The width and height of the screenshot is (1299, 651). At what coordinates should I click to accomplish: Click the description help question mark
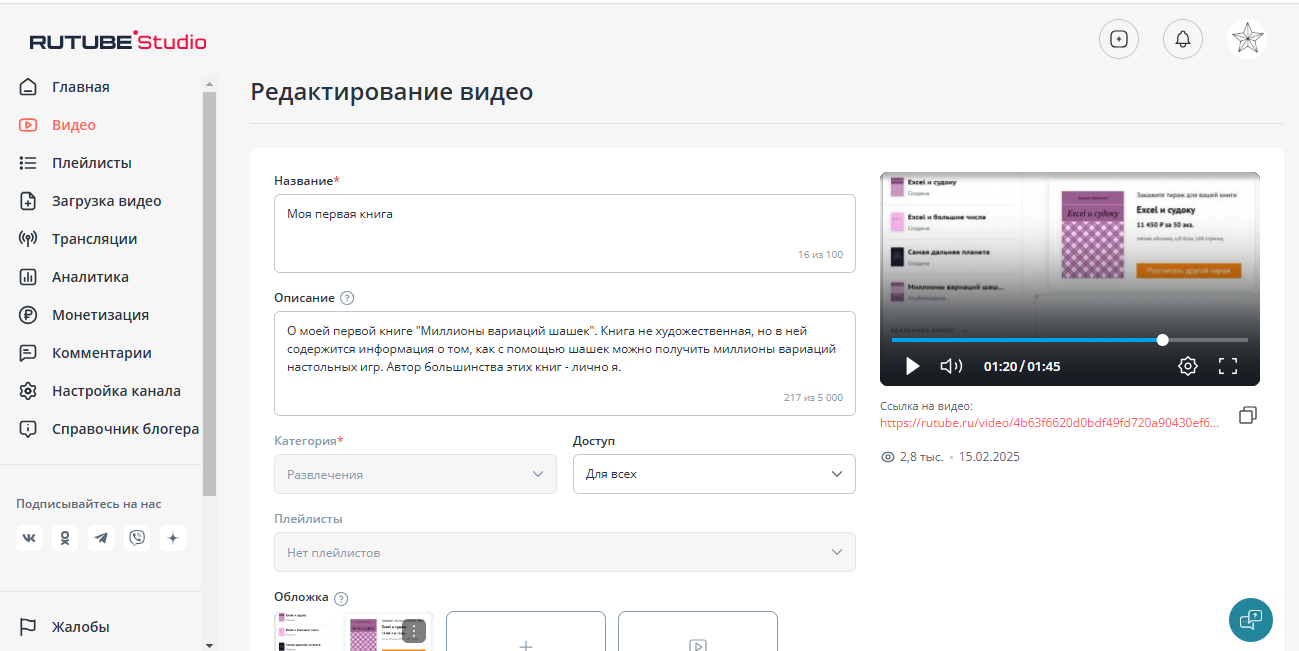(347, 298)
